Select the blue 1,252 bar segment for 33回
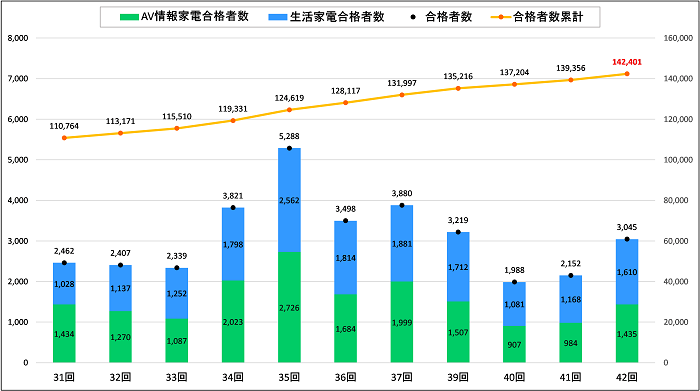This screenshot has height=391, width=700. pyautogui.click(x=177, y=293)
